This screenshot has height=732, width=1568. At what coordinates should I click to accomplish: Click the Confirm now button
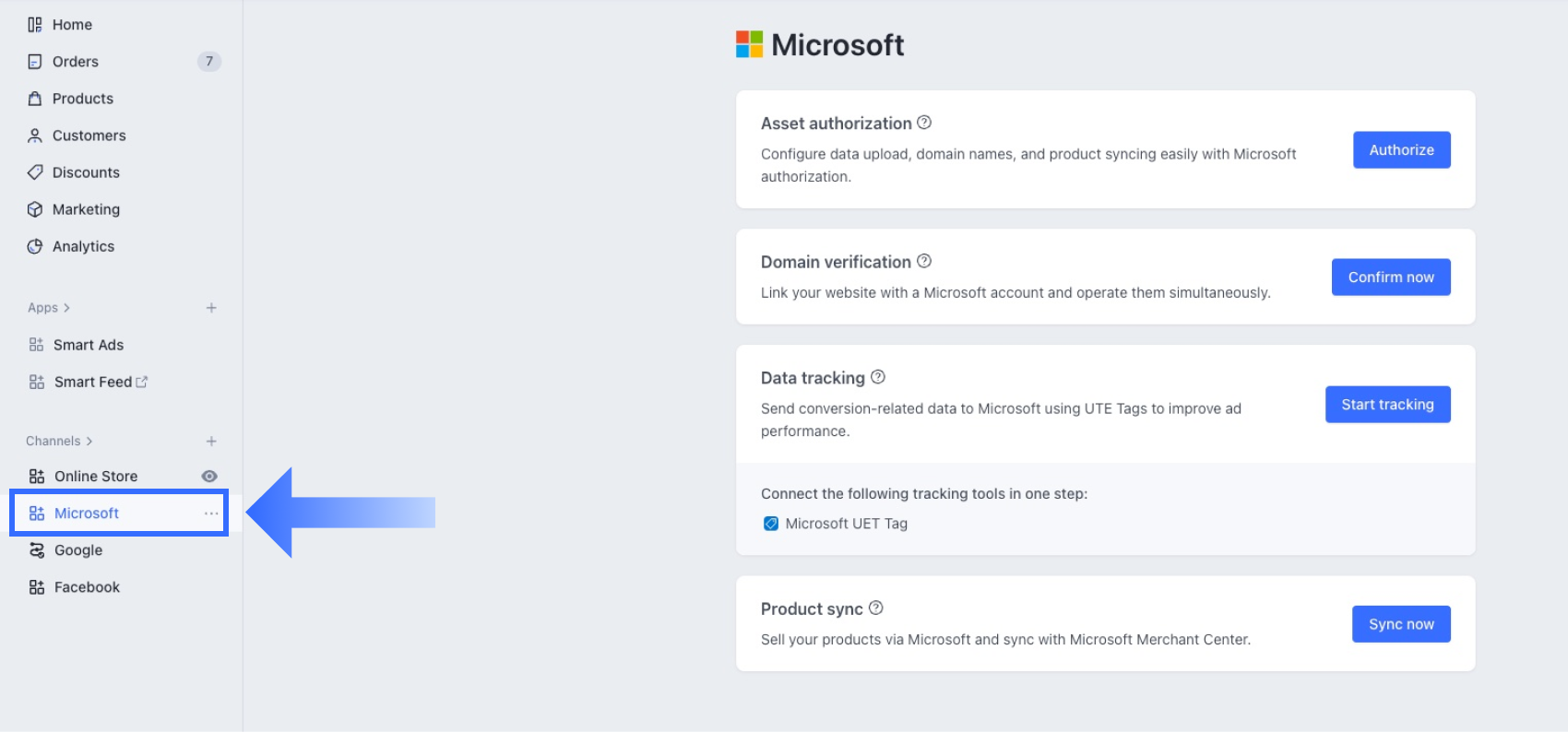[x=1391, y=277]
